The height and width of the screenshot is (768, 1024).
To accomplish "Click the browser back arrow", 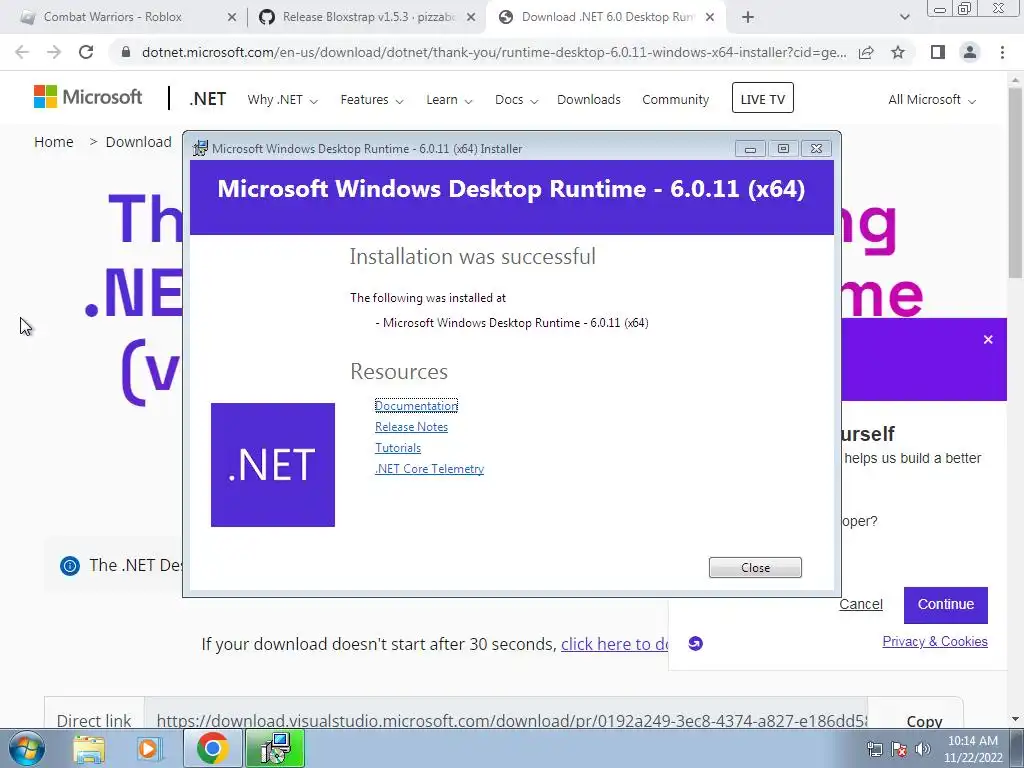I will click(22, 52).
